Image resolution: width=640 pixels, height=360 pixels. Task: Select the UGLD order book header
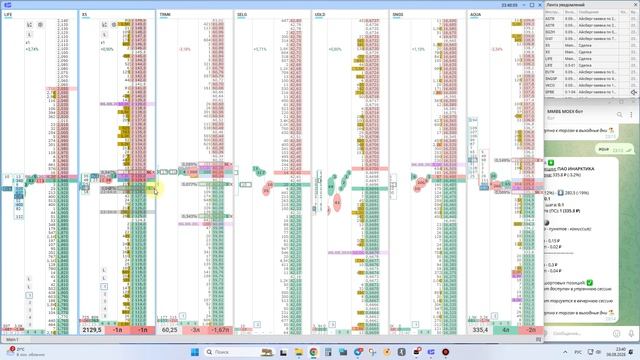coord(320,14)
